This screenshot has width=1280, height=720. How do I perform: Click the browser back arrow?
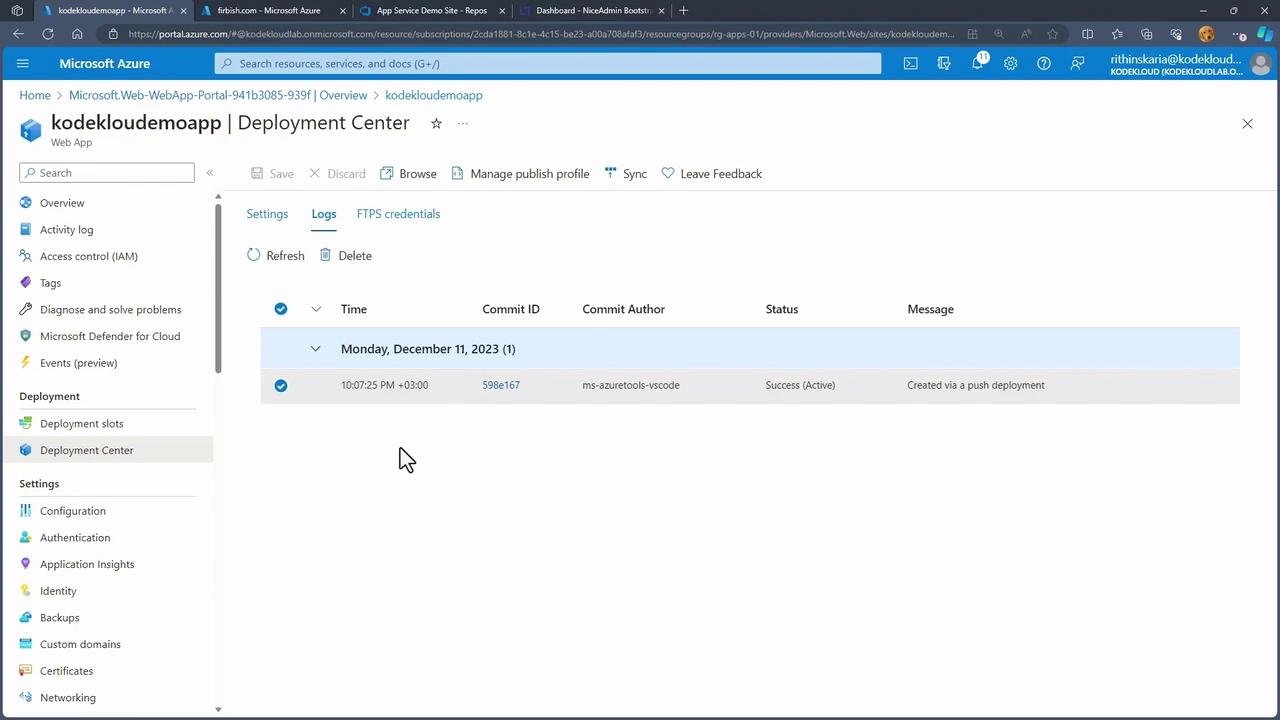click(19, 34)
